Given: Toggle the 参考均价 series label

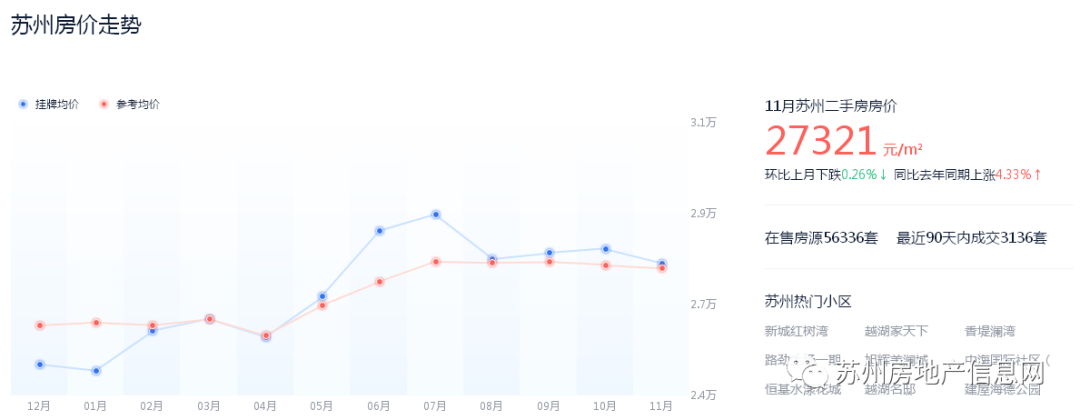Looking at the screenshot, I should 137,104.
